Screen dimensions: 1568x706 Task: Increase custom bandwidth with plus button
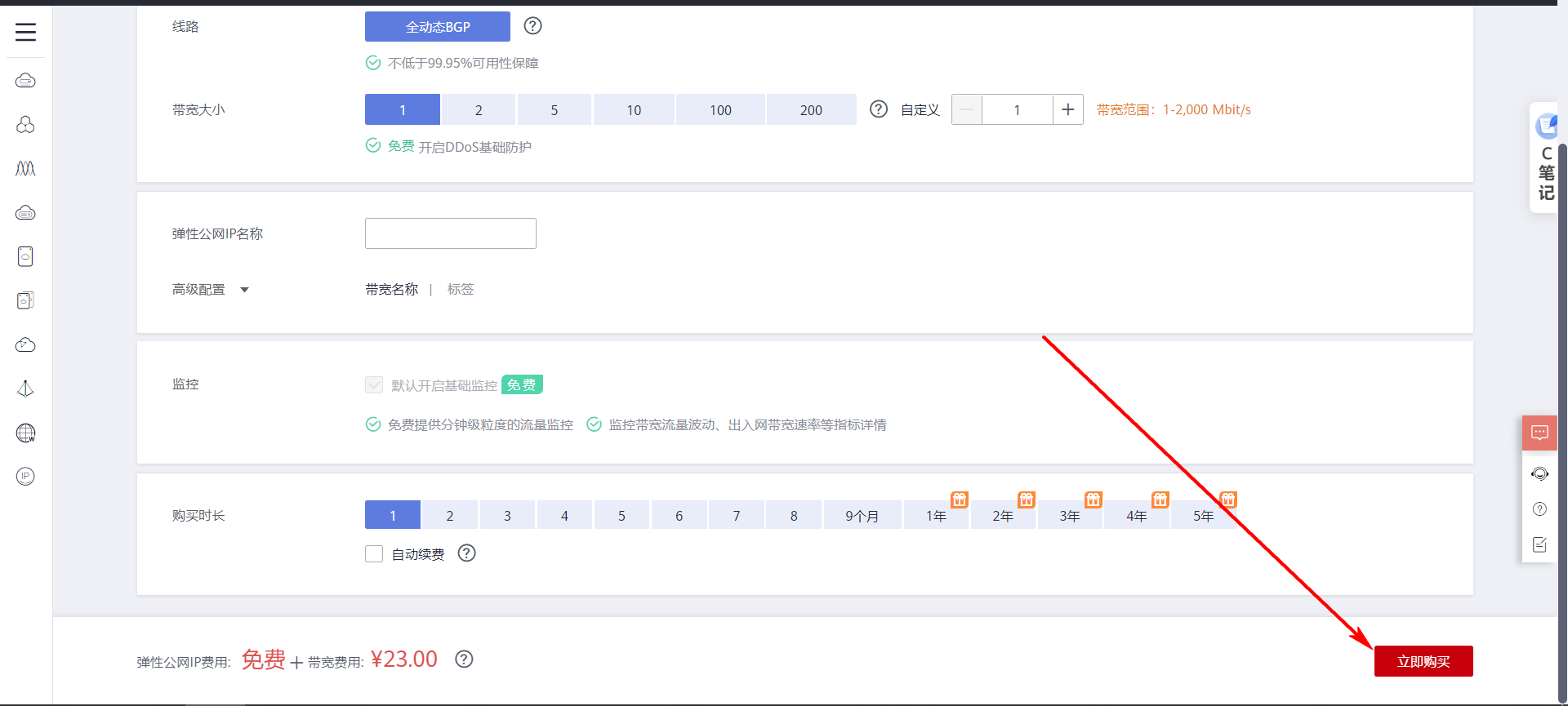coord(1068,109)
